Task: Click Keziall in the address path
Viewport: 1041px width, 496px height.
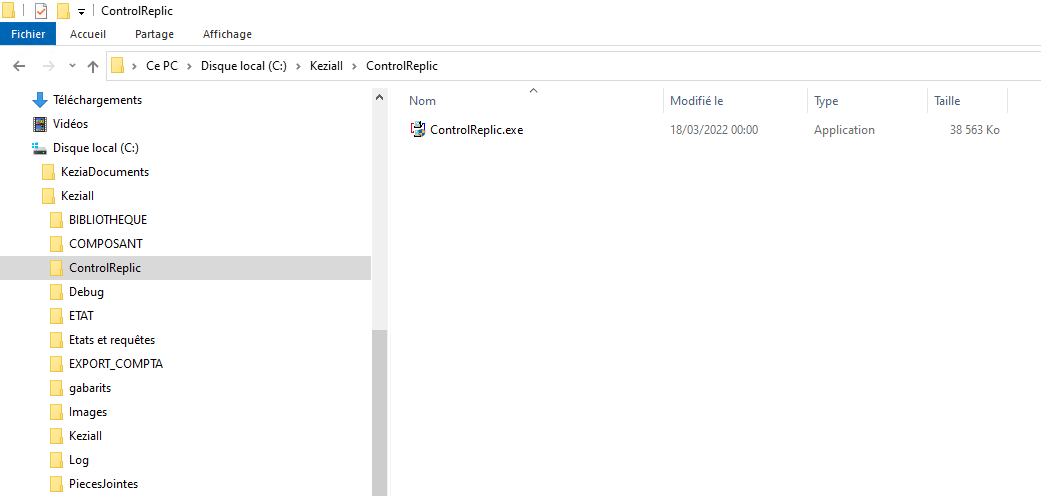Action: coord(327,66)
